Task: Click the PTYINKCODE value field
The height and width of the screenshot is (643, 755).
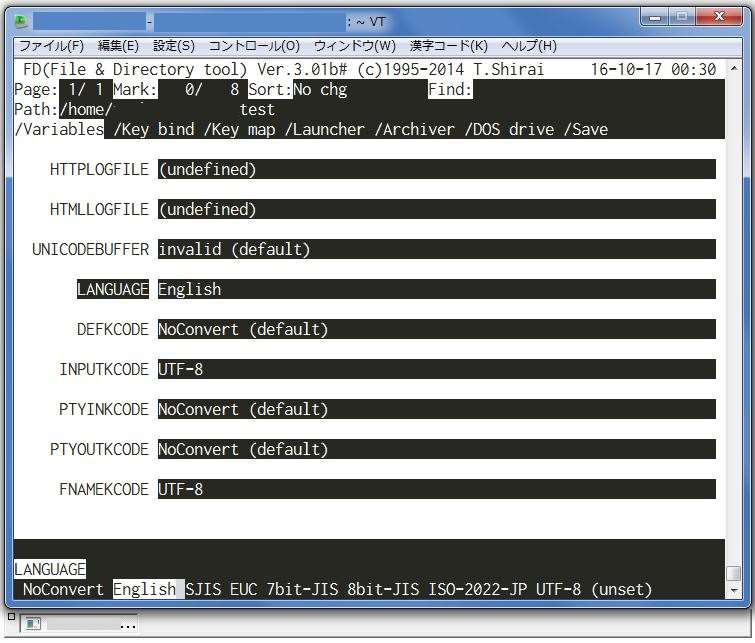Action: [437, 409]
